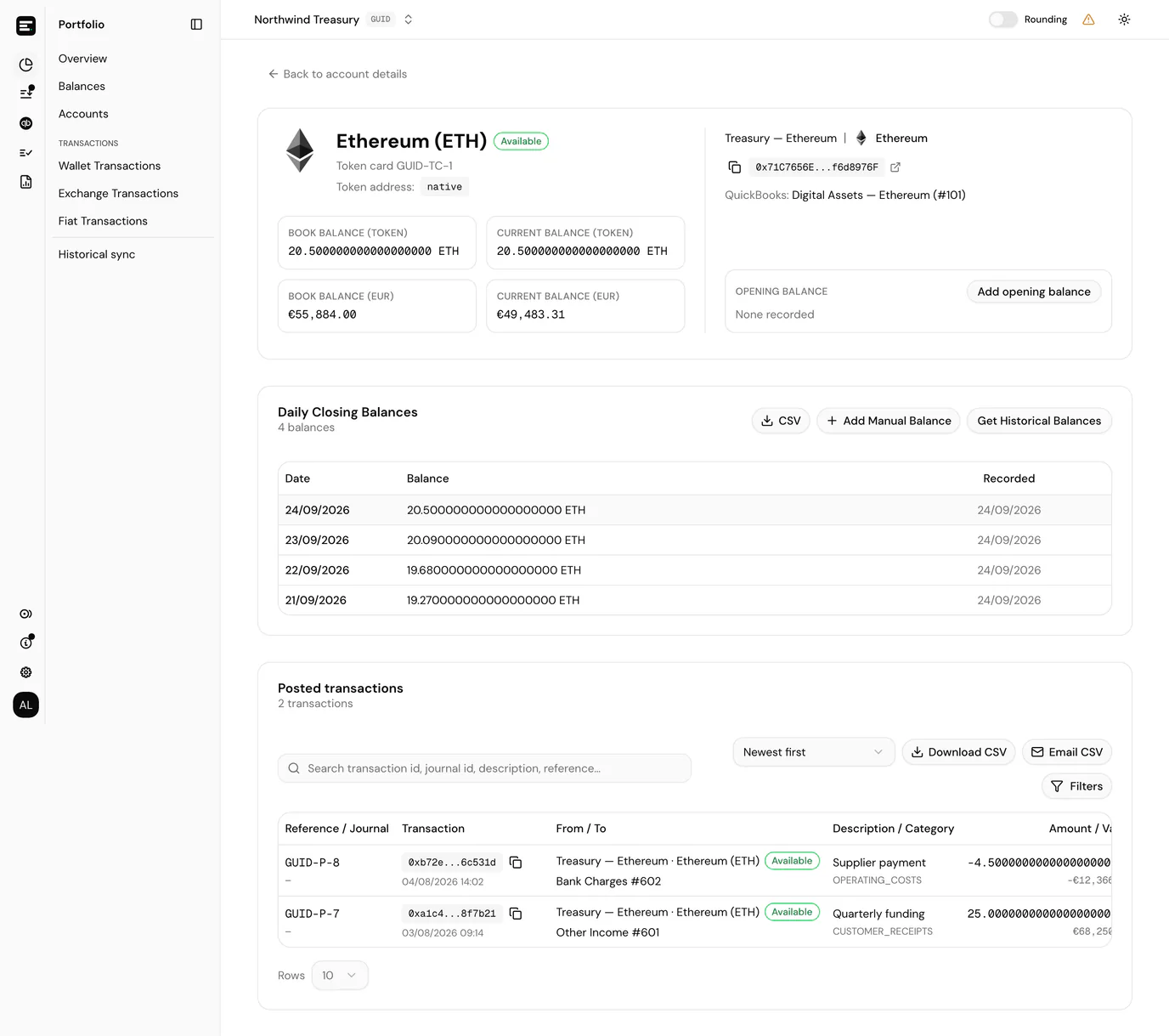Go back to account details
Screen dimensions: 1169x1036
coord(337,74)
